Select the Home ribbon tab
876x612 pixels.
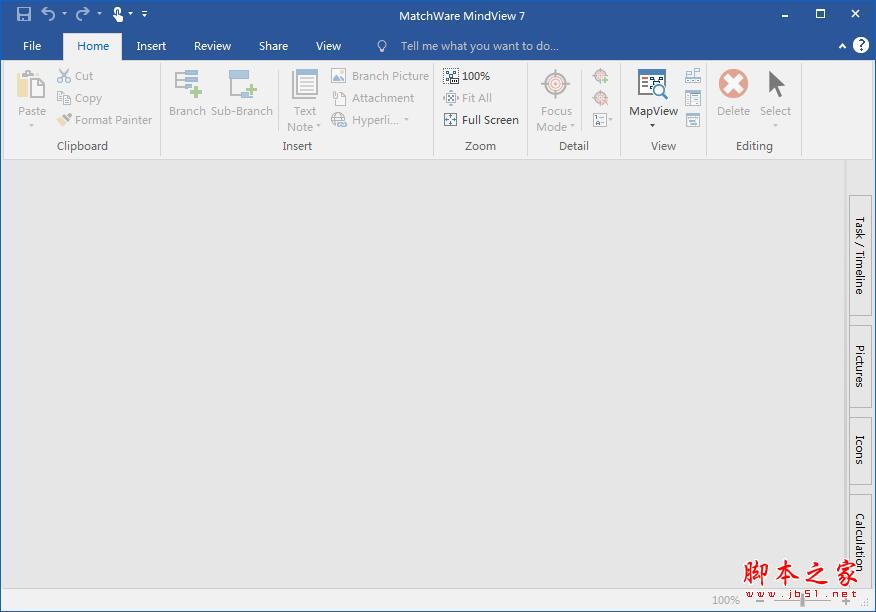[x=93, y=46]
